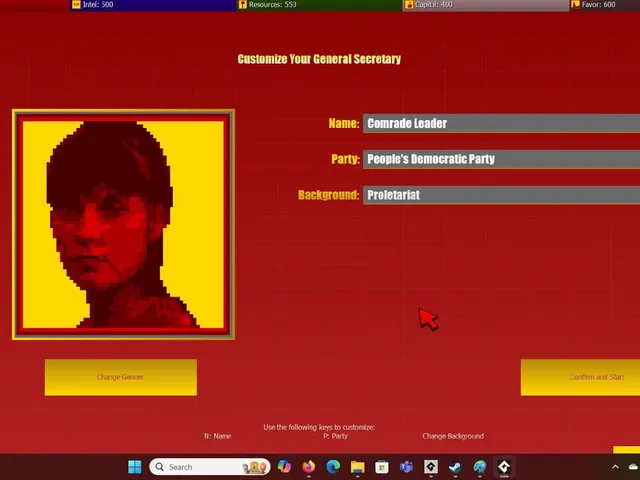Click 'Use the following keys to customize' text
The image size is (640, 480).
[319, 427]
